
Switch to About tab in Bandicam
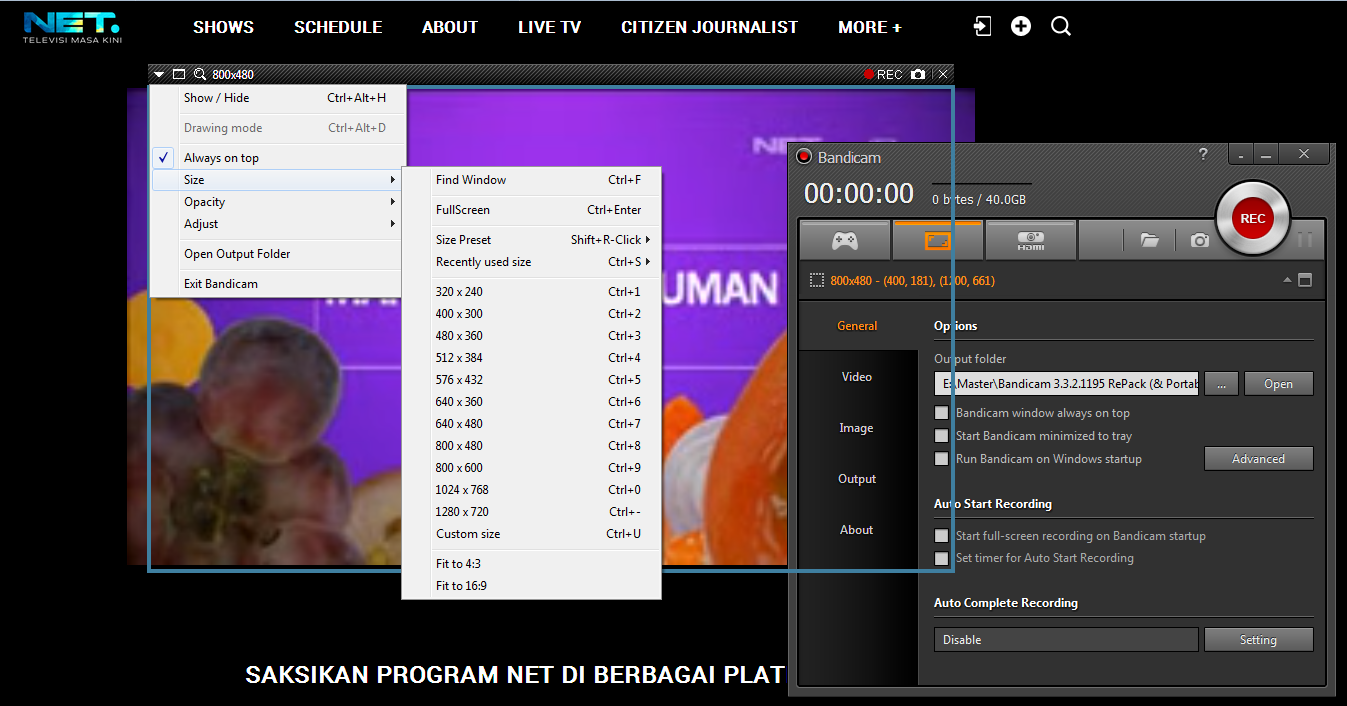click(x=857, y=530)
